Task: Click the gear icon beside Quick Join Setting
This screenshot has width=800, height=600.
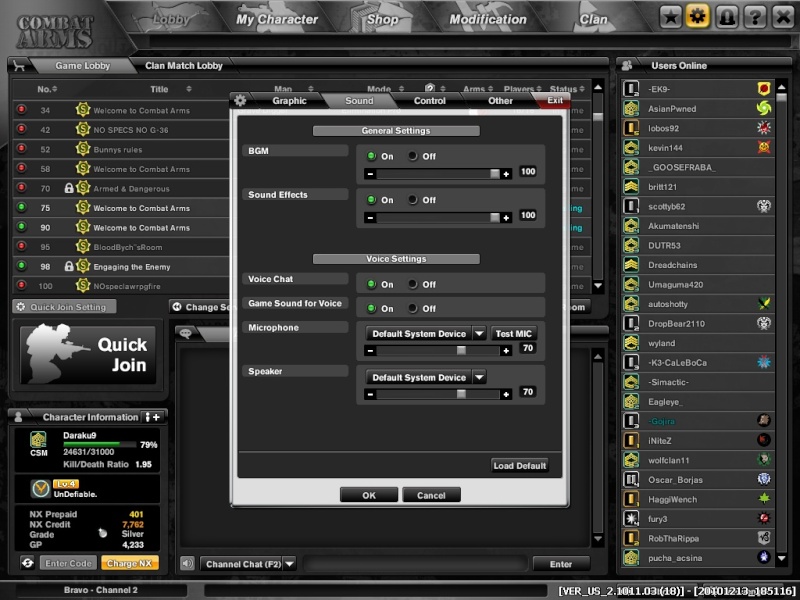Action: coord(21,307)
